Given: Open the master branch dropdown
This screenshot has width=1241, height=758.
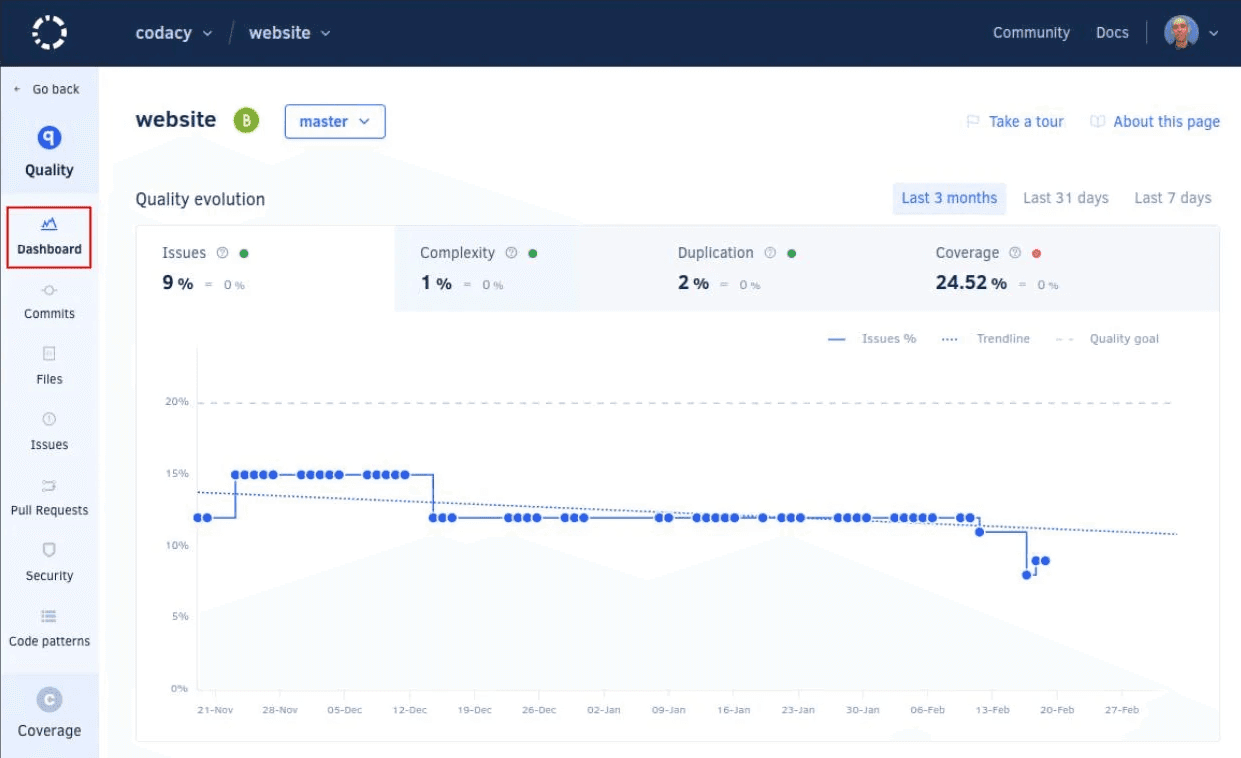Looking at the screenshot, I should [x=334, y=121].
